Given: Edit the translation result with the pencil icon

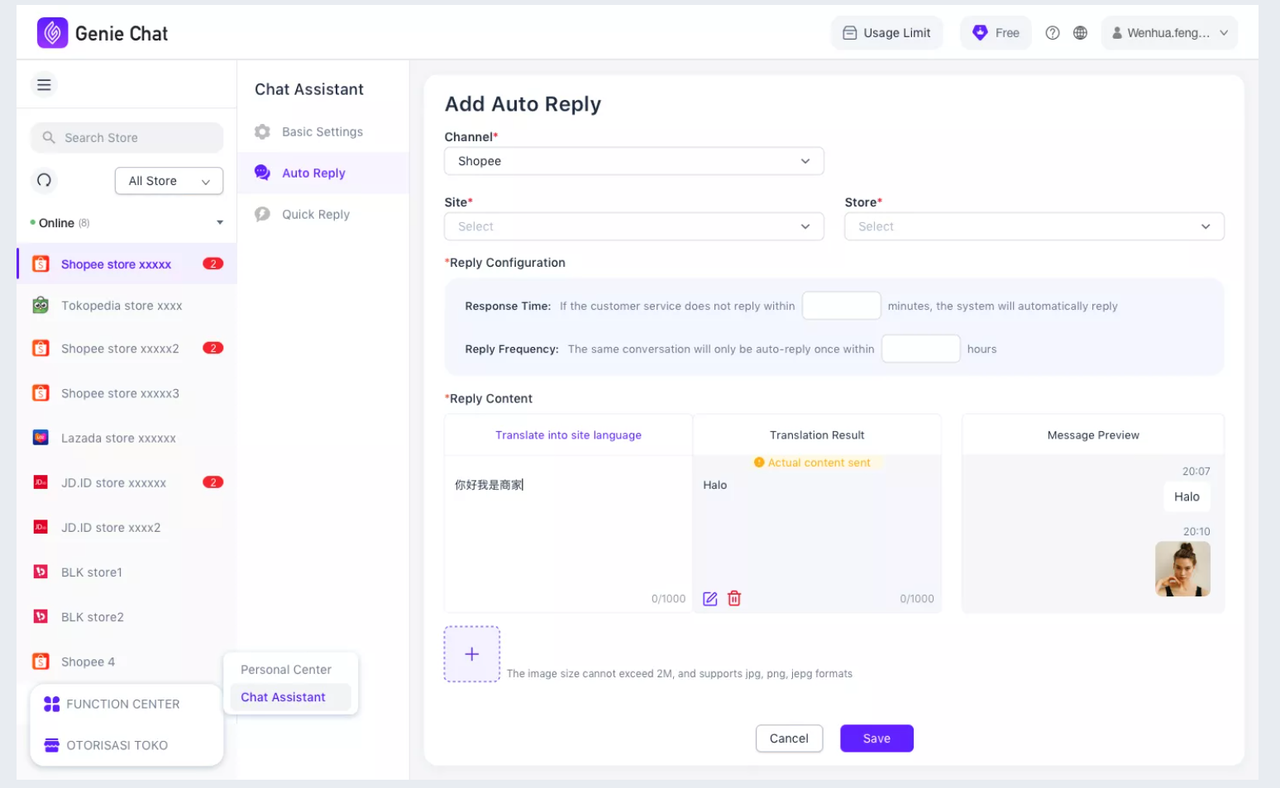Looking at the screenshot, I should point(710,599).
